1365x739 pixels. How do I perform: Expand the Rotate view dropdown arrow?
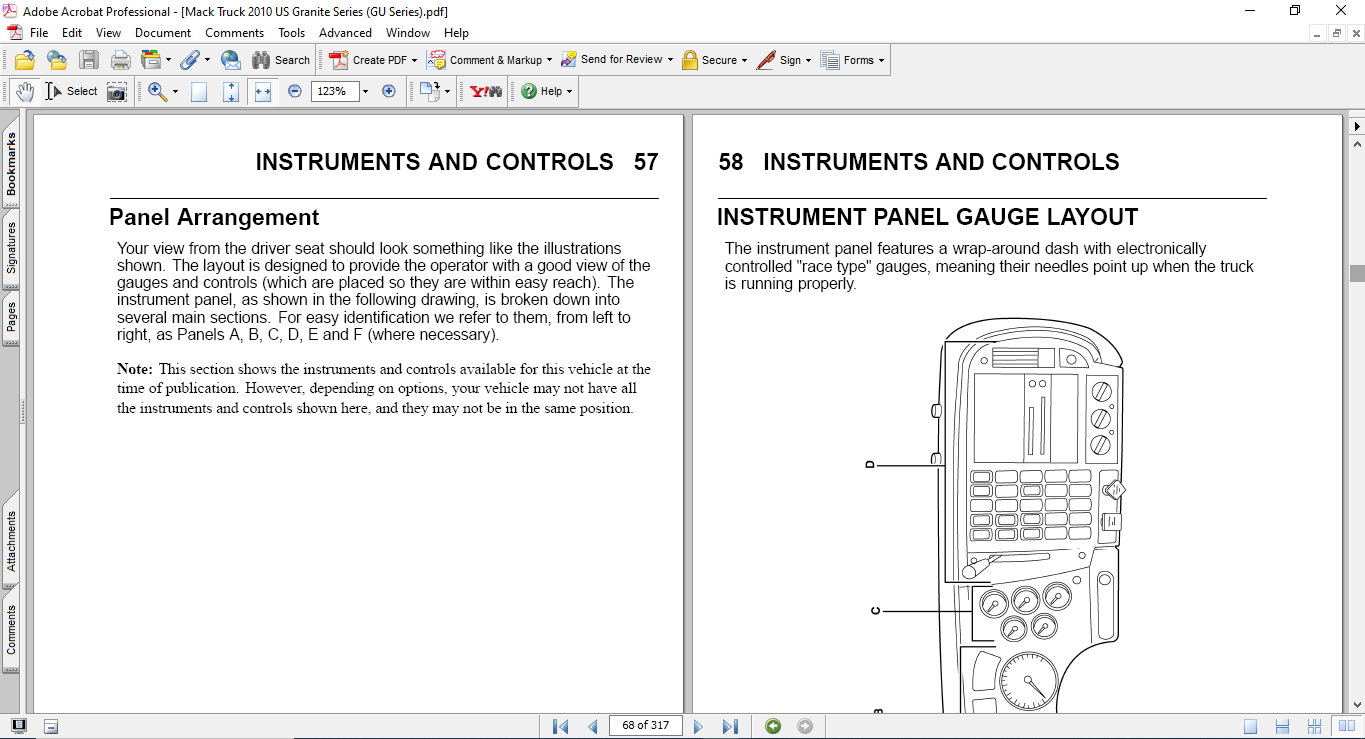(447, 91)
